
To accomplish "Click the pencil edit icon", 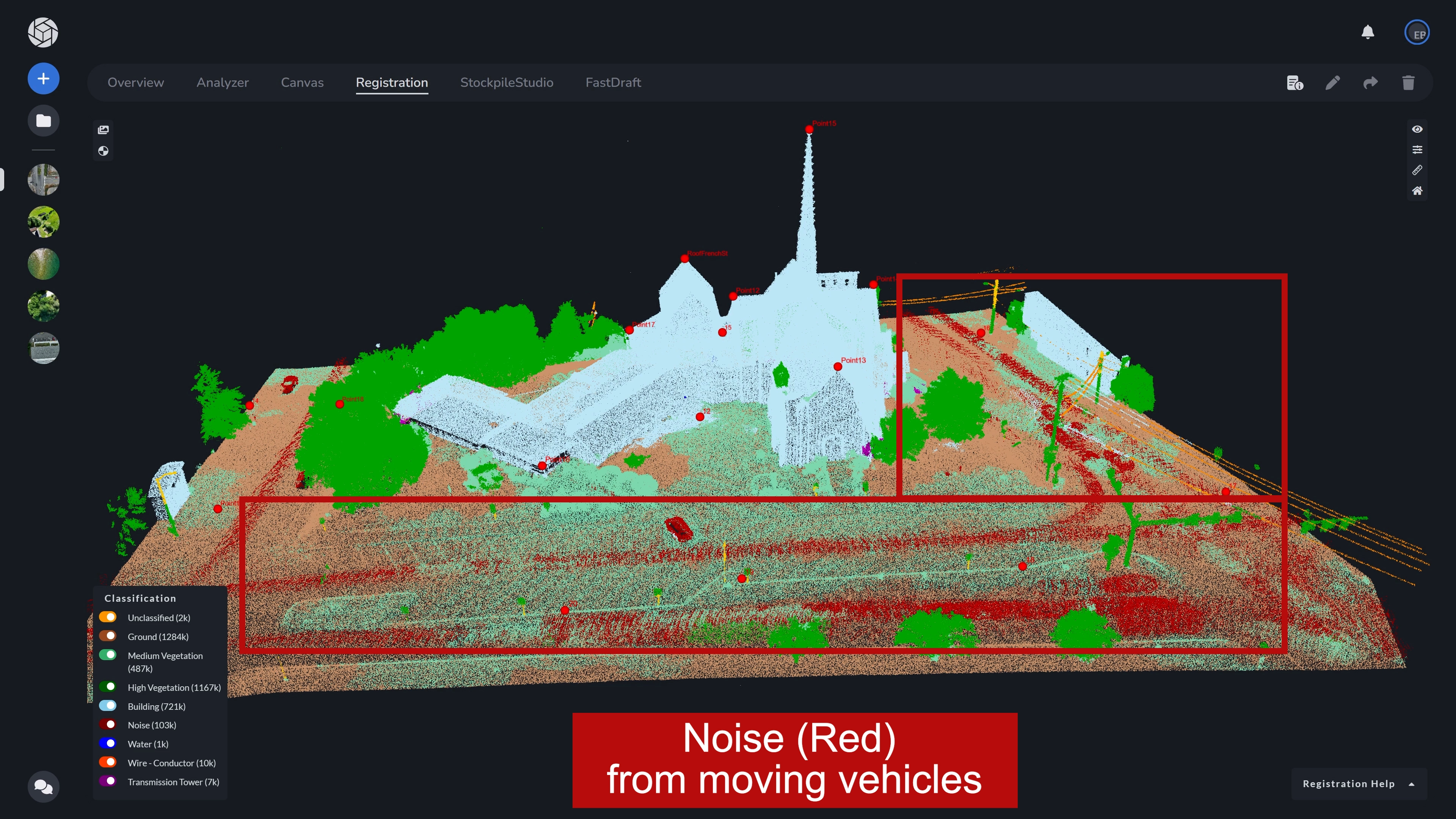I will 1333,83.
